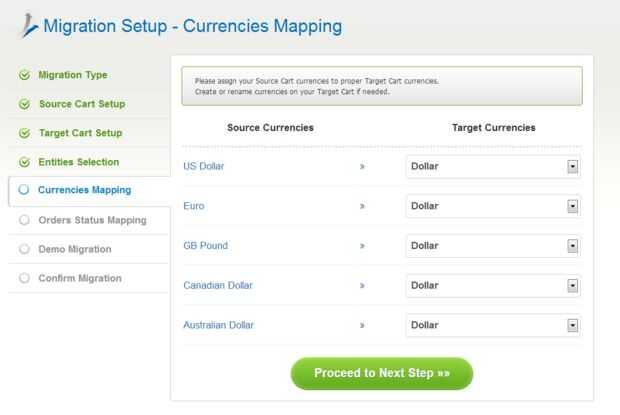Click the checkmark icon beside Entities Selection
The image size is (620, 415).
[24, 162]
